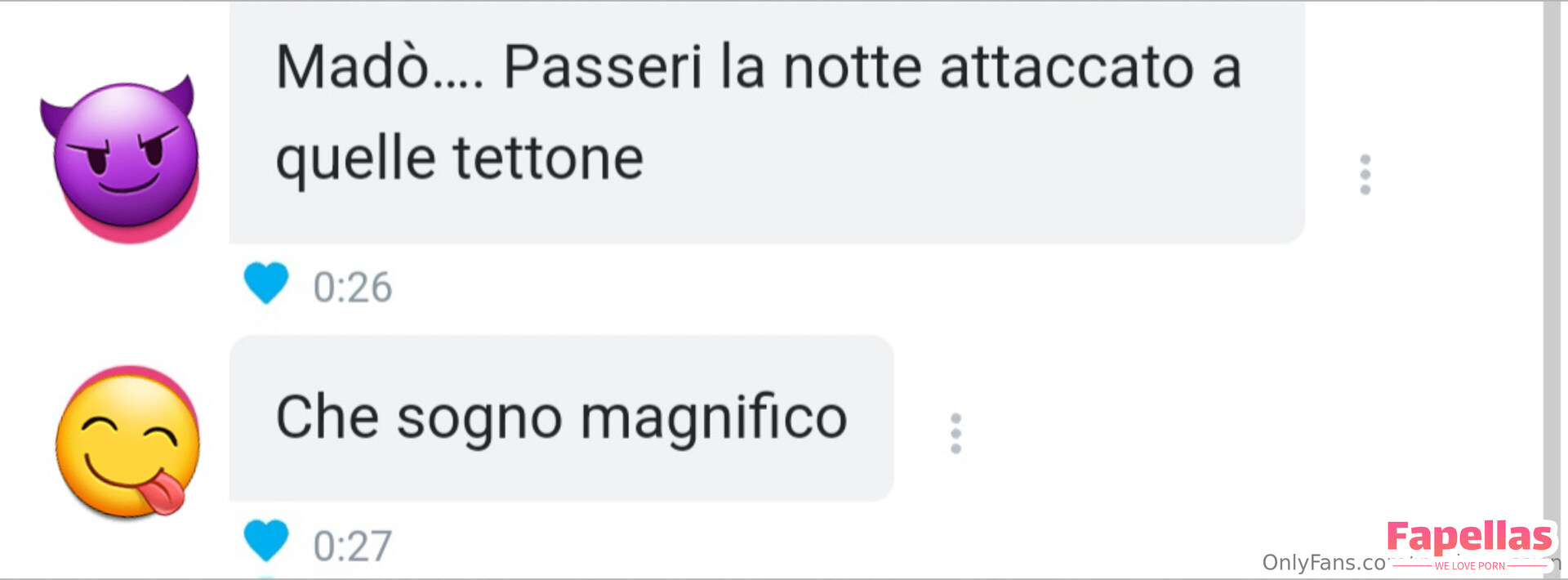Expand three-dot menu next to Che sogno magnifico
The height and width of the screenshot is (580, 1568).
point(955,433)
